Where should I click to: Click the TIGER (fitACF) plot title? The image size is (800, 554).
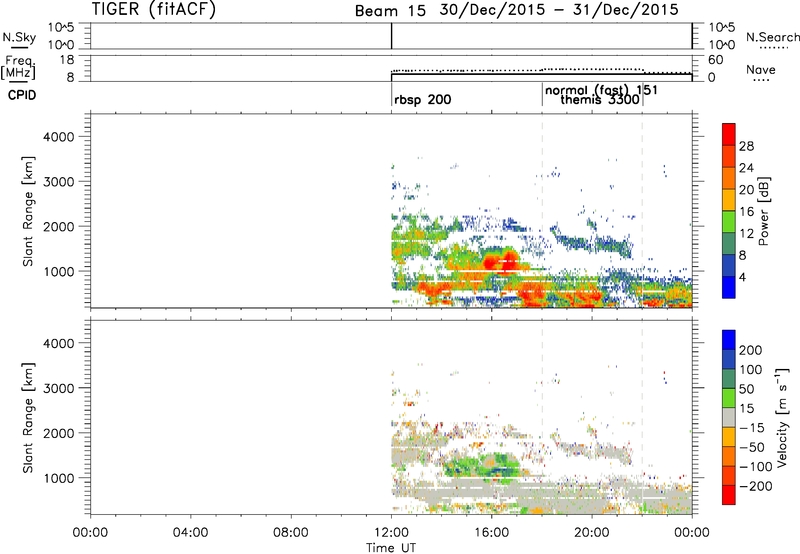154,9
